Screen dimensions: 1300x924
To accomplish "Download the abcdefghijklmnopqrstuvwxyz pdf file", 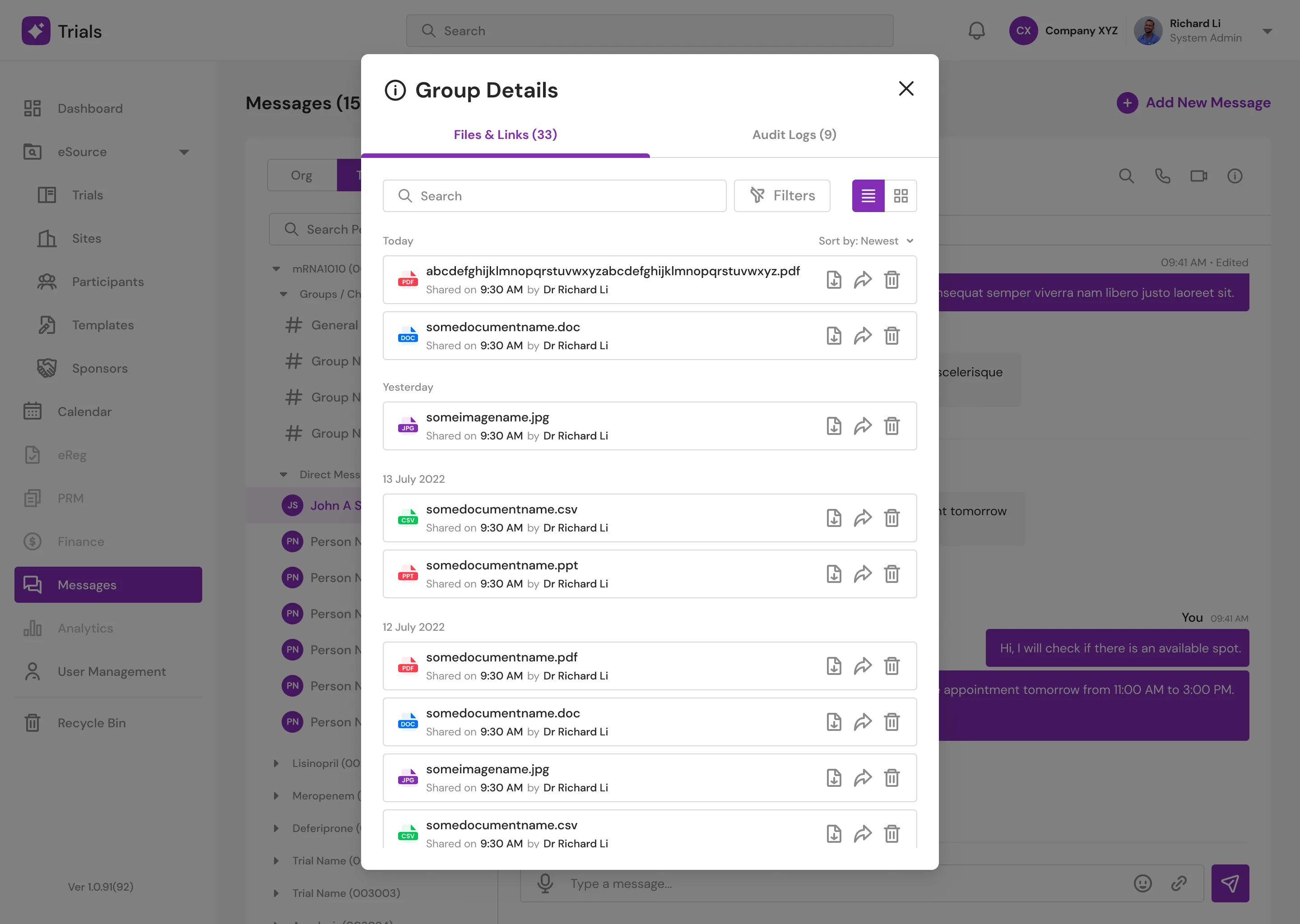I will (834, 280).
